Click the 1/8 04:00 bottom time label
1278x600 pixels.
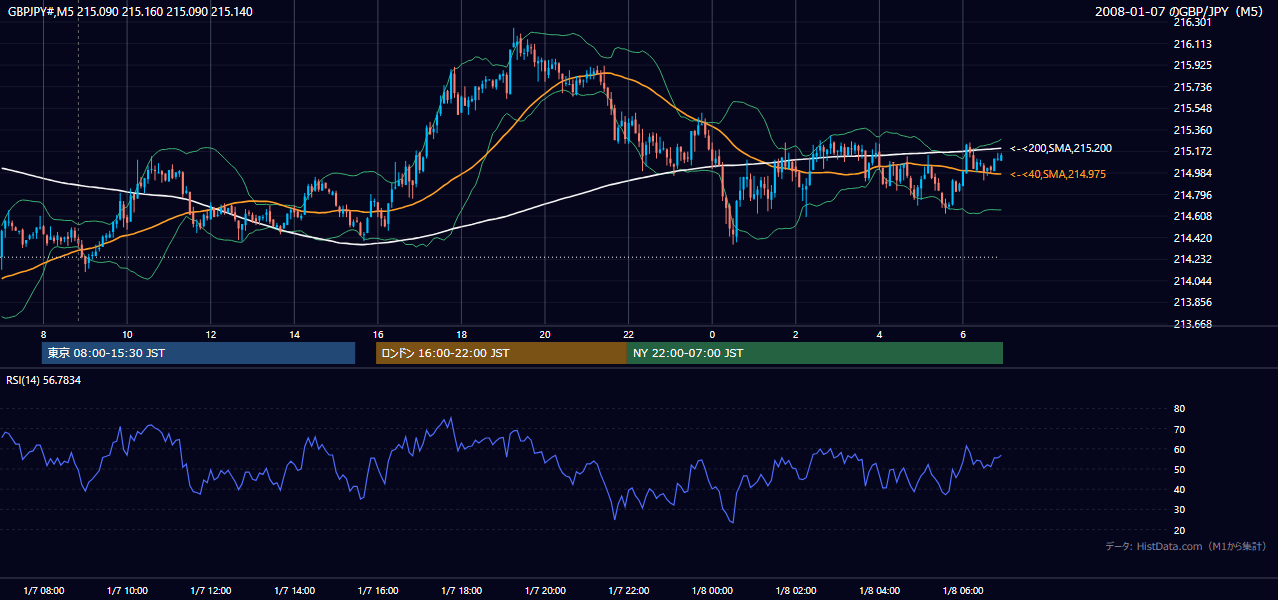point(879,591)
